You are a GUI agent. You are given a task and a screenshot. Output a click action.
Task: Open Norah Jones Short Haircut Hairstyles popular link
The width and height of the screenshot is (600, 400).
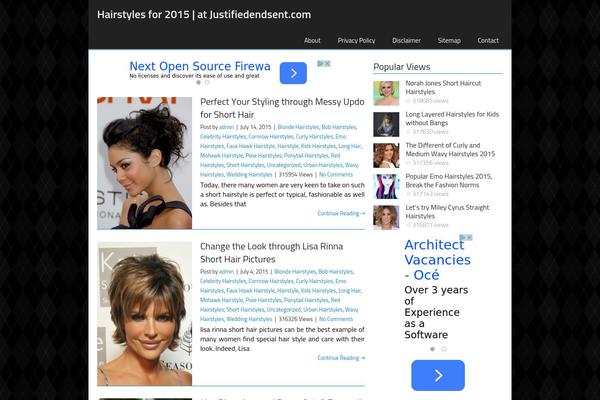[443, 87]
